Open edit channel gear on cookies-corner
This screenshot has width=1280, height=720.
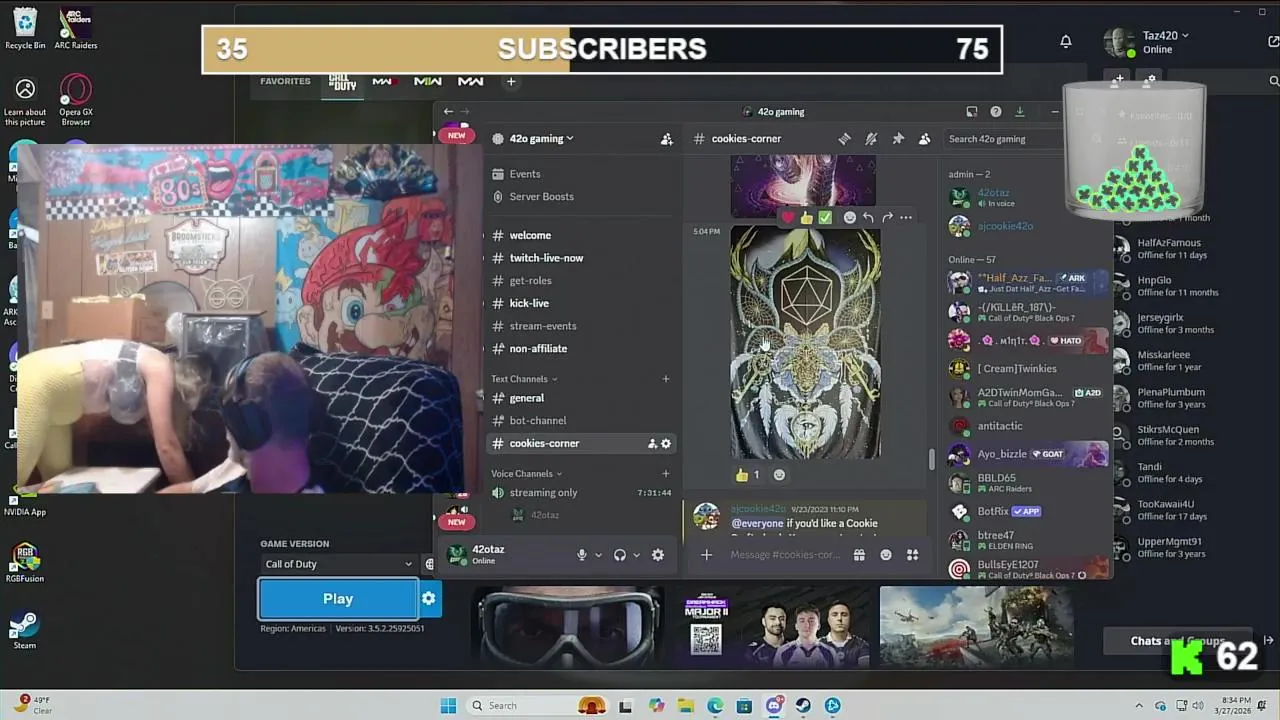point(666,443)
